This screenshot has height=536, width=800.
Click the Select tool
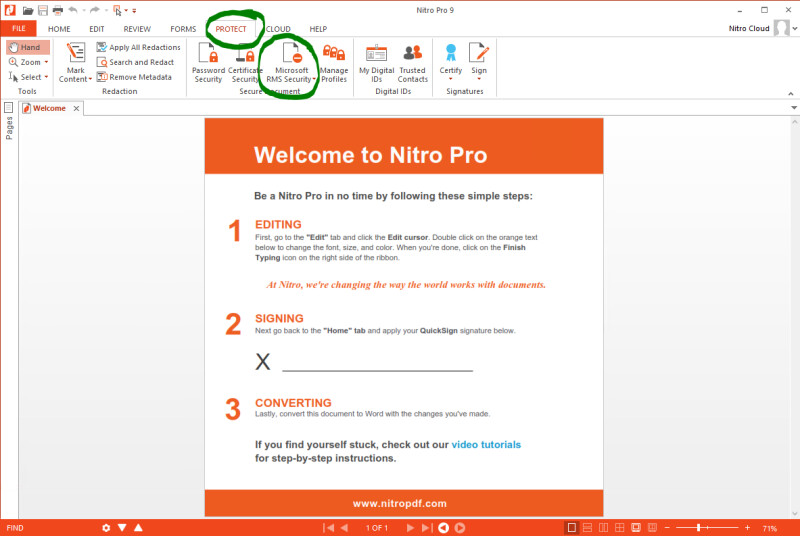click(25, 77)
